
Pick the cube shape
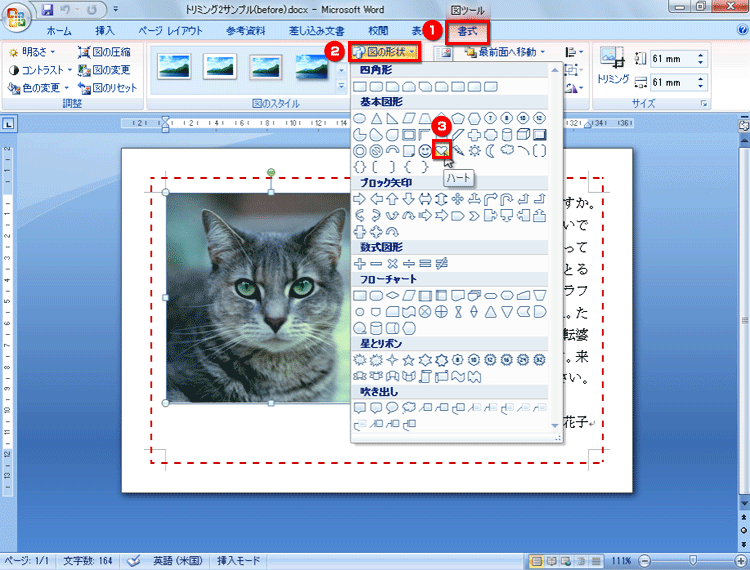click(523, 134)
